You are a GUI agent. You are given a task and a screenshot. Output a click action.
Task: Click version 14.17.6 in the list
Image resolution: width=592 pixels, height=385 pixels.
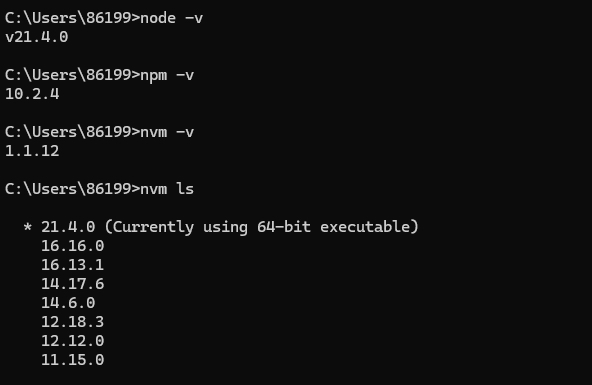coord(72,284)
